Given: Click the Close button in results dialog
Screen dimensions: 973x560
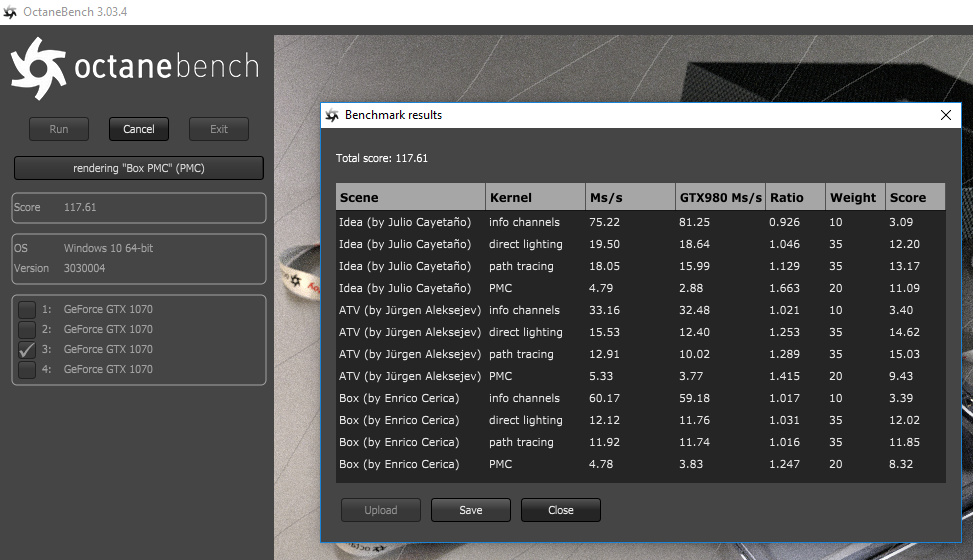Looking at the screenshot, I should tap(561, 510).
